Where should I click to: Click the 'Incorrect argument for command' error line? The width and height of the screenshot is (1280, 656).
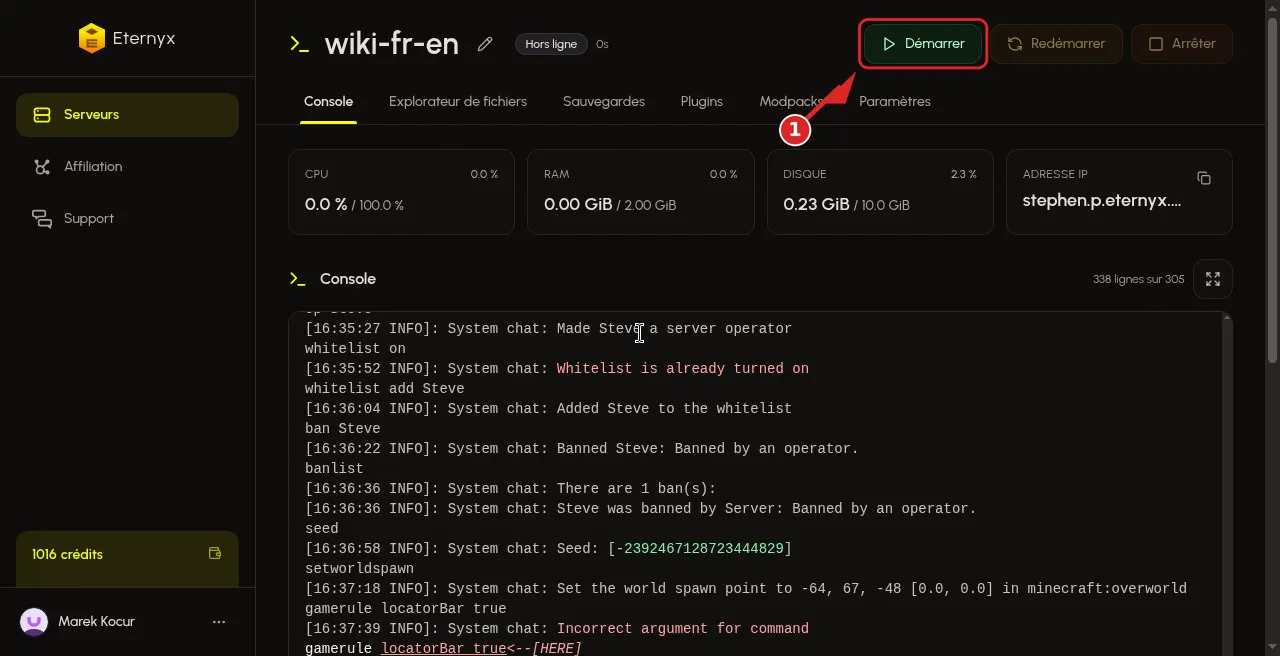click(x=683, y=629)
